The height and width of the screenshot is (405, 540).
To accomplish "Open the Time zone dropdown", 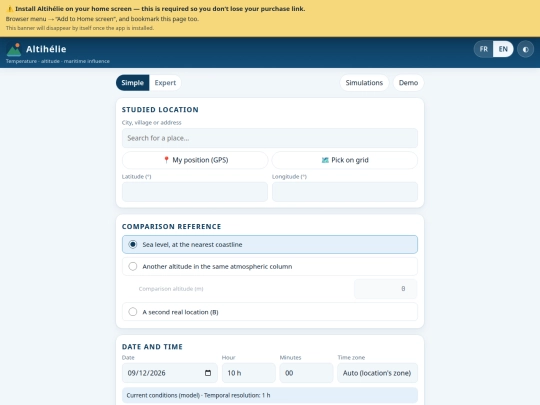I will point(377,373).
